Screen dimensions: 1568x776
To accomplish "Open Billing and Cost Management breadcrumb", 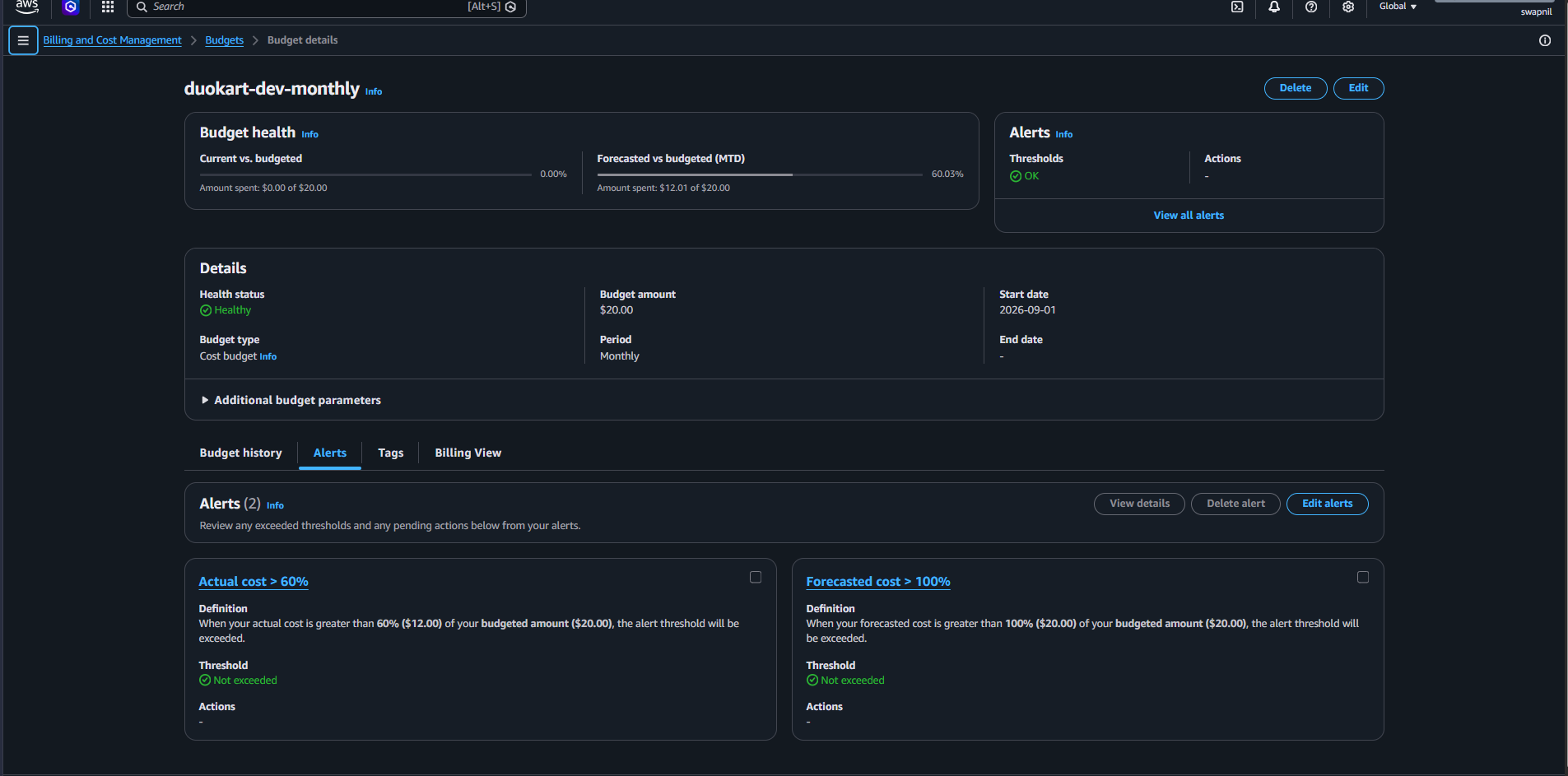I will (x=112, y=40).
